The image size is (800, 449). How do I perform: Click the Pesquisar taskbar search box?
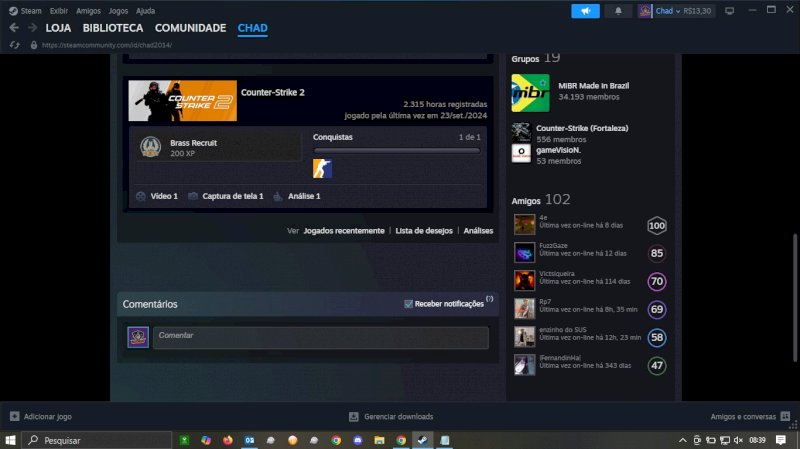click(x=97, y=440)
